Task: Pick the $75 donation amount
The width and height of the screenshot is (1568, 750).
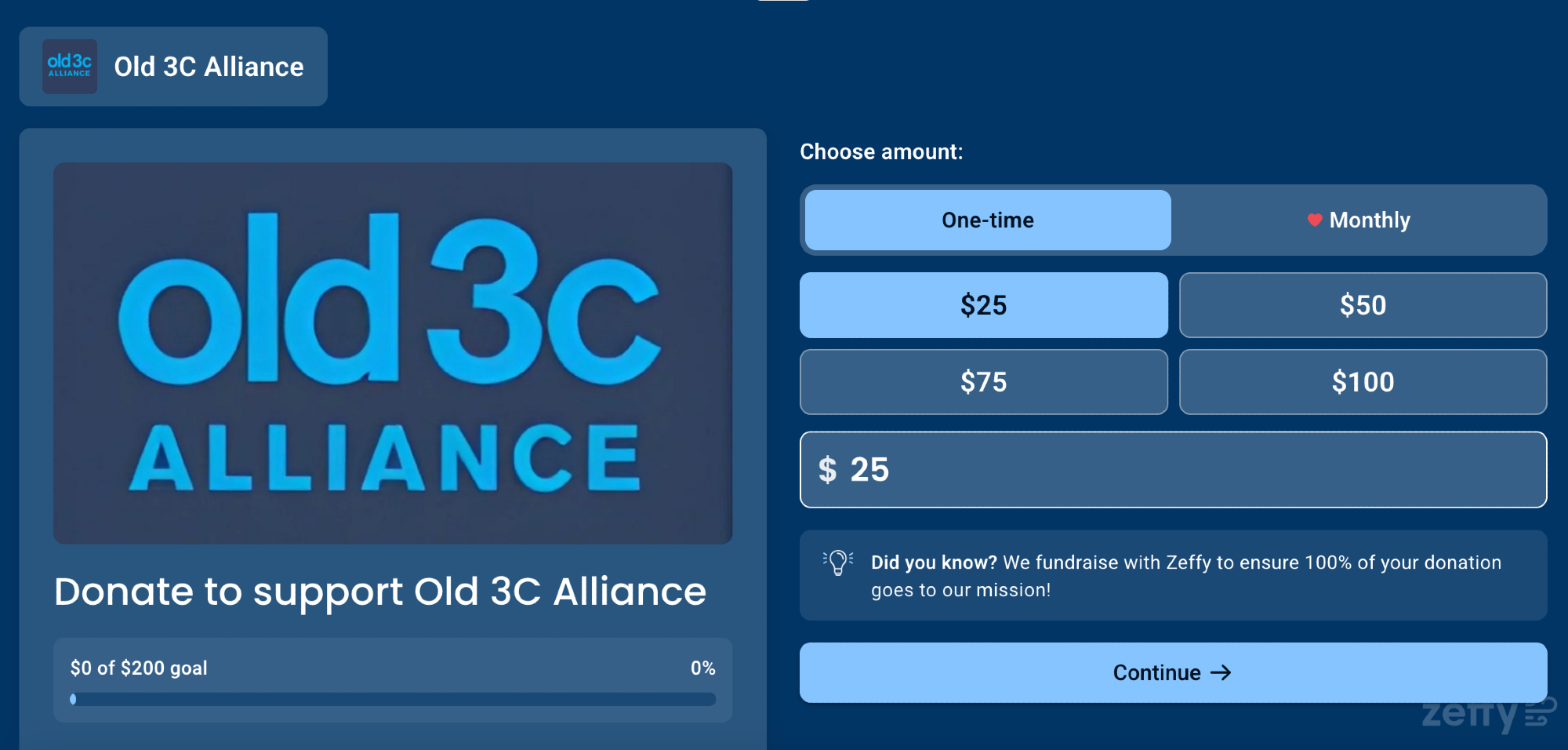Action: click(983, 382)
